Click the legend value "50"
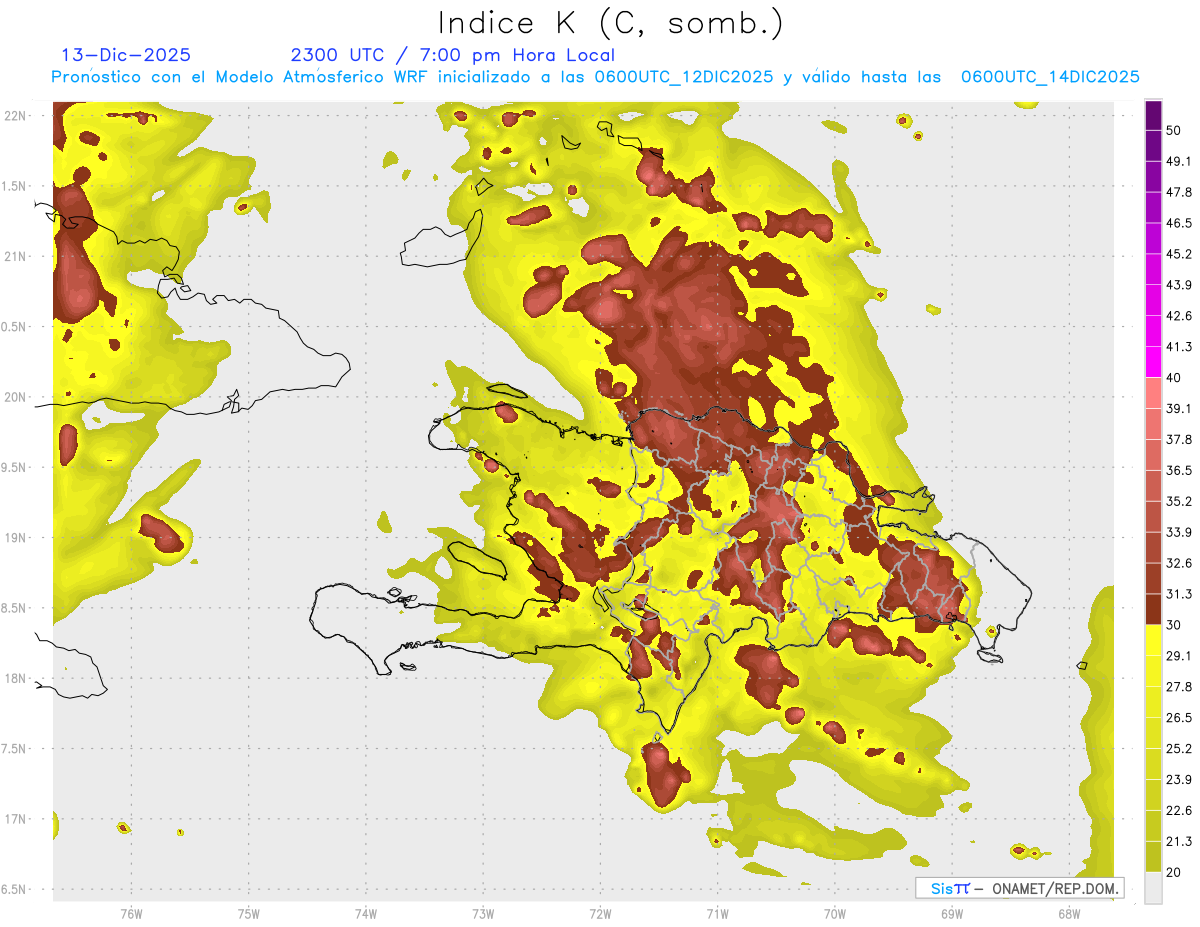The width and height of the screenshot is (1200, 927). [x=1174, y=130]
